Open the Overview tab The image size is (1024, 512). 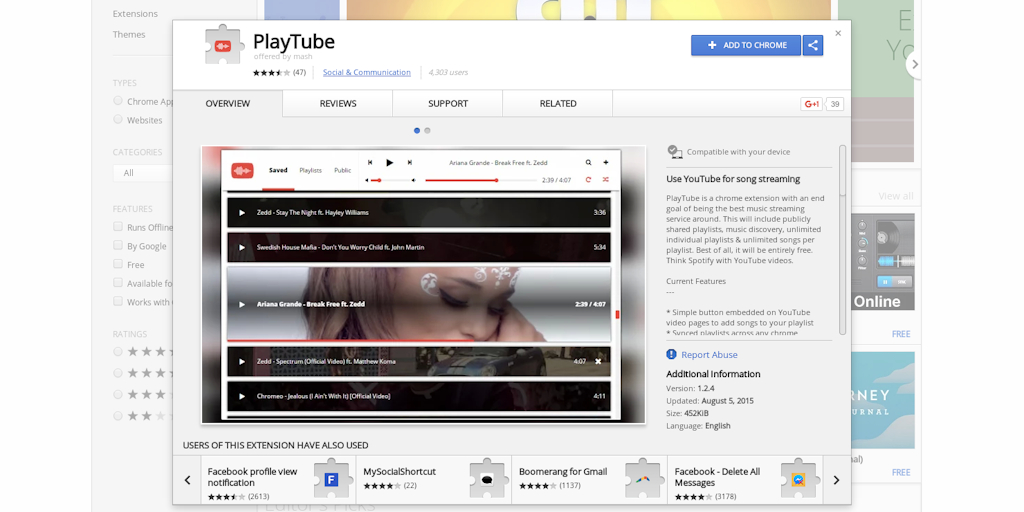228,103
